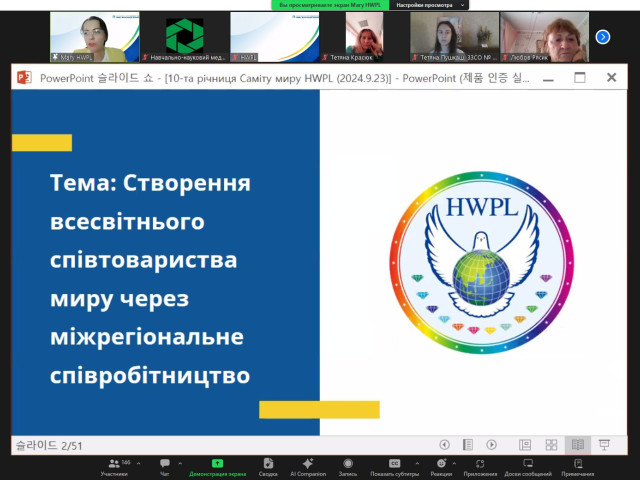Switch to Normal view in PowerPoint
640x480 pixels.
(x=525, y=444)
